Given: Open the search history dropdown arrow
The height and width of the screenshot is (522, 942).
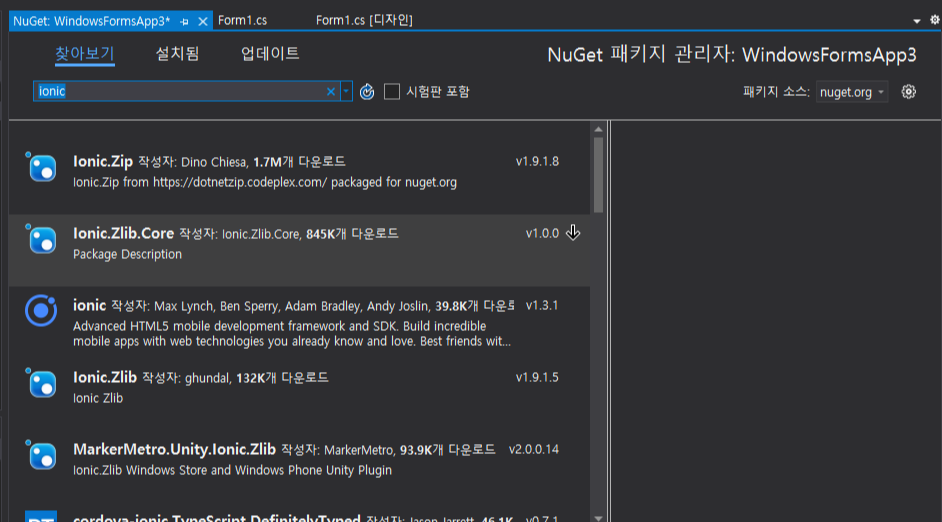Looking at the screenshot, I should [346, 91].
